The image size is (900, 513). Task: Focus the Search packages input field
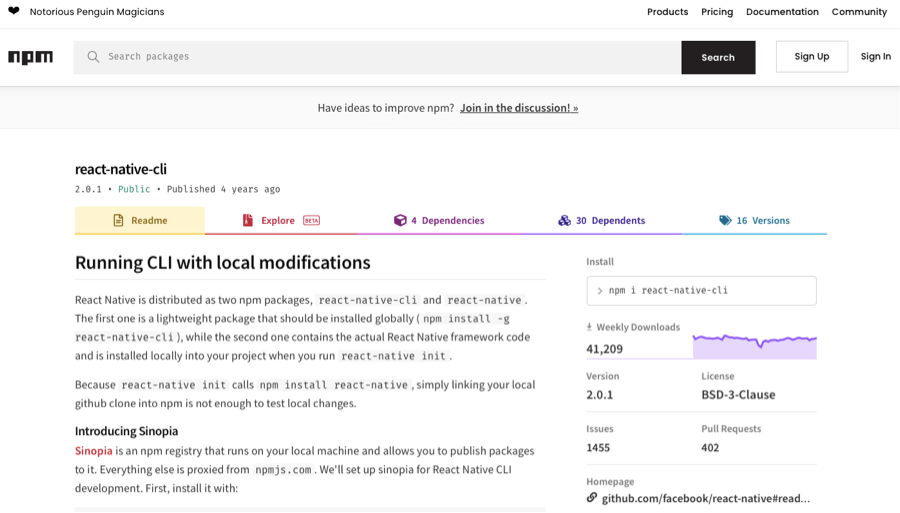(x=377, y=57)
